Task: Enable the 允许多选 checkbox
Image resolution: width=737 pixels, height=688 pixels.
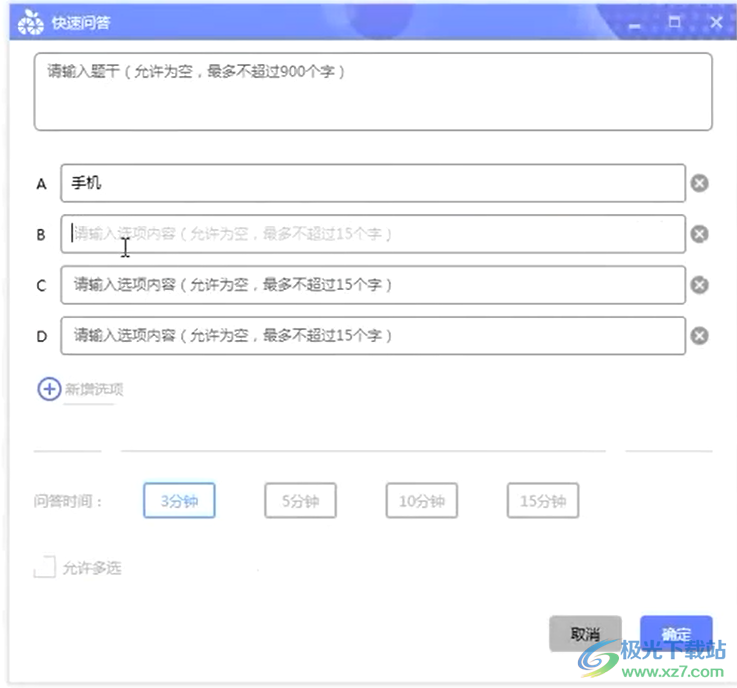Action: click(45, 567)
